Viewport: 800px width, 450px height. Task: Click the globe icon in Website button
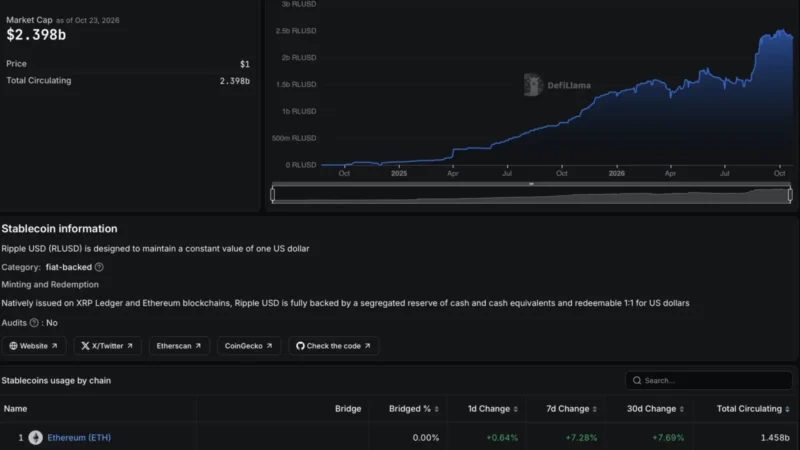pos(13,346)
